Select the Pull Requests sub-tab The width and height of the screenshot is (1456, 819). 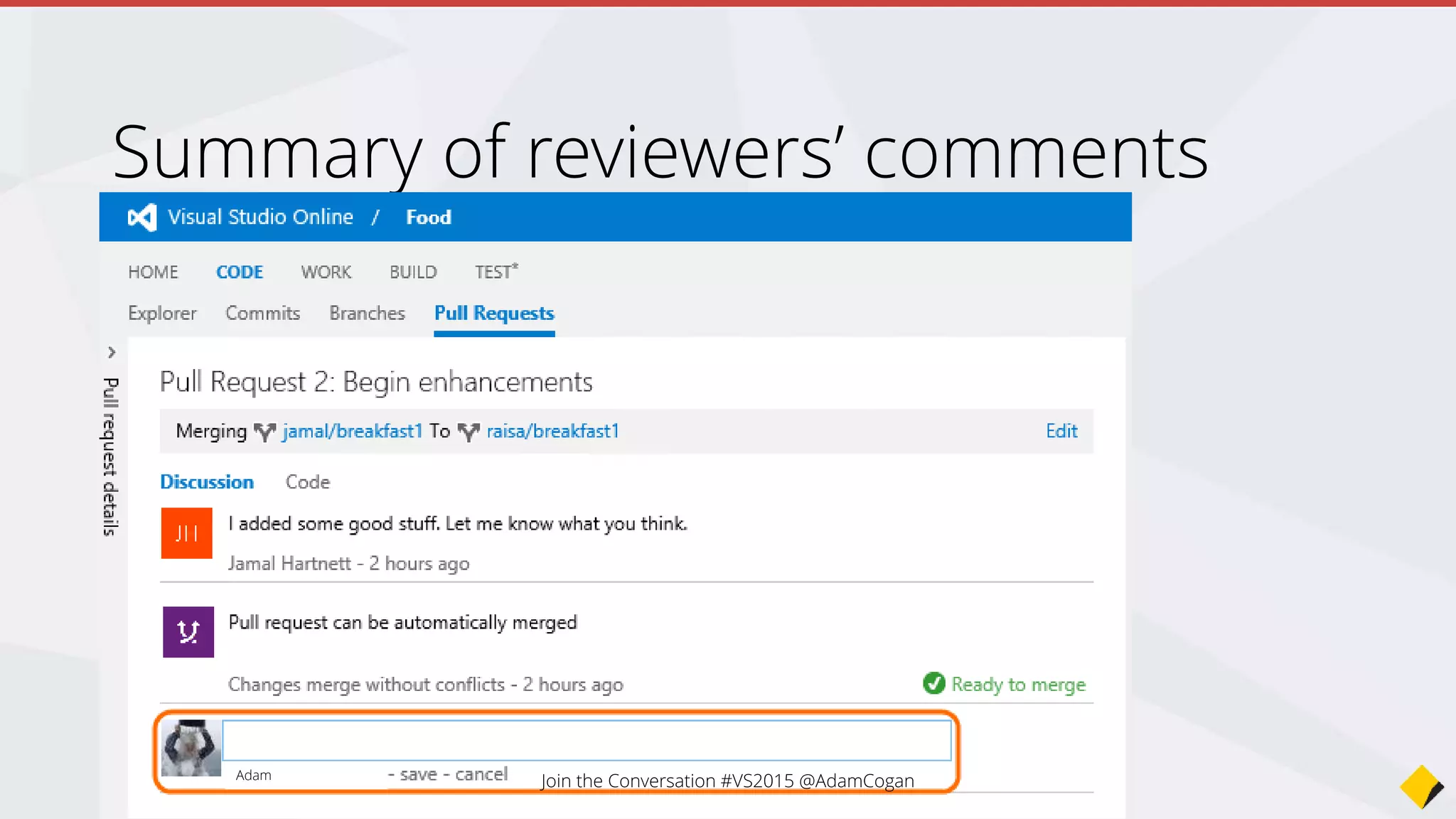pos(494,314)
